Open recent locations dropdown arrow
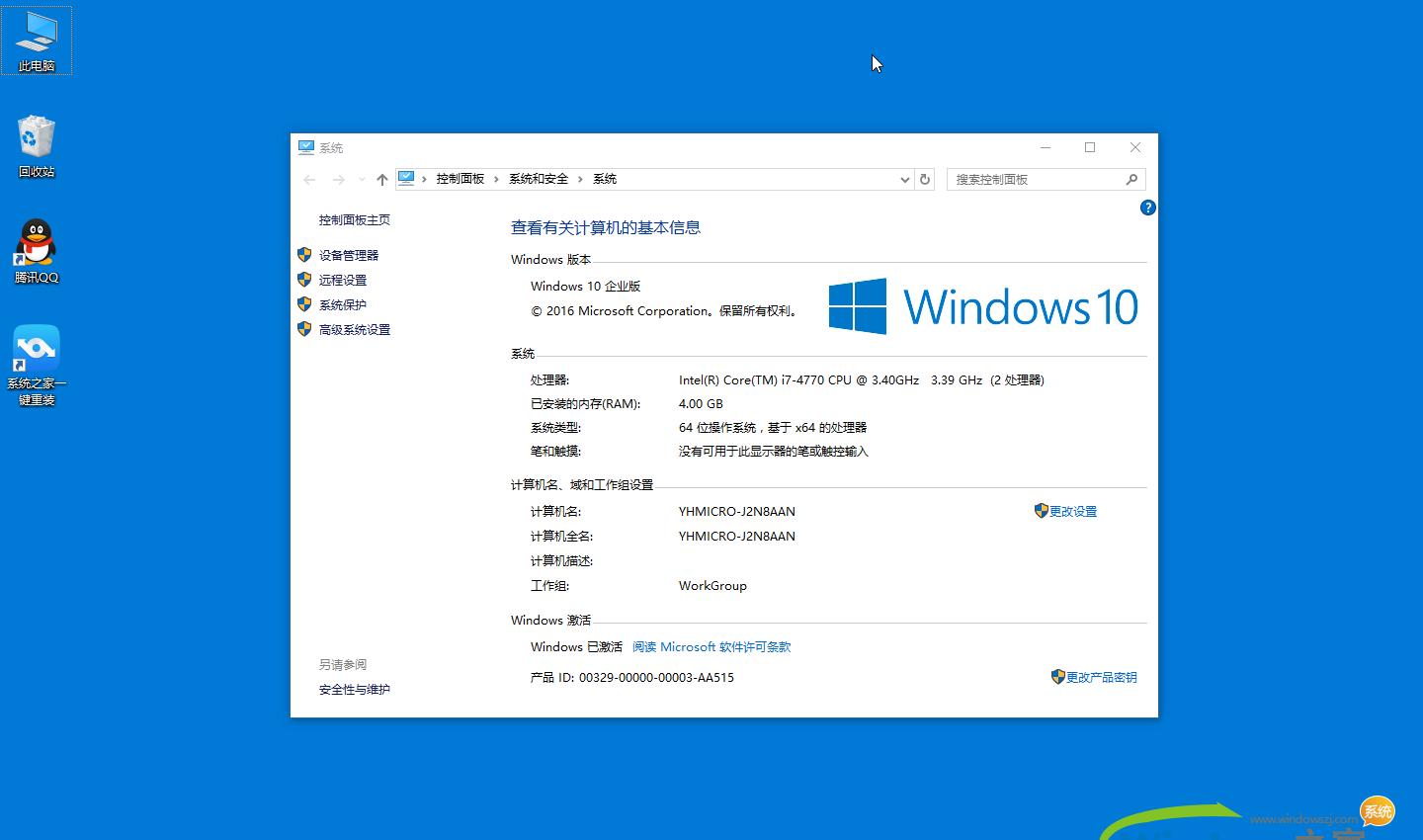 [362, 179]
